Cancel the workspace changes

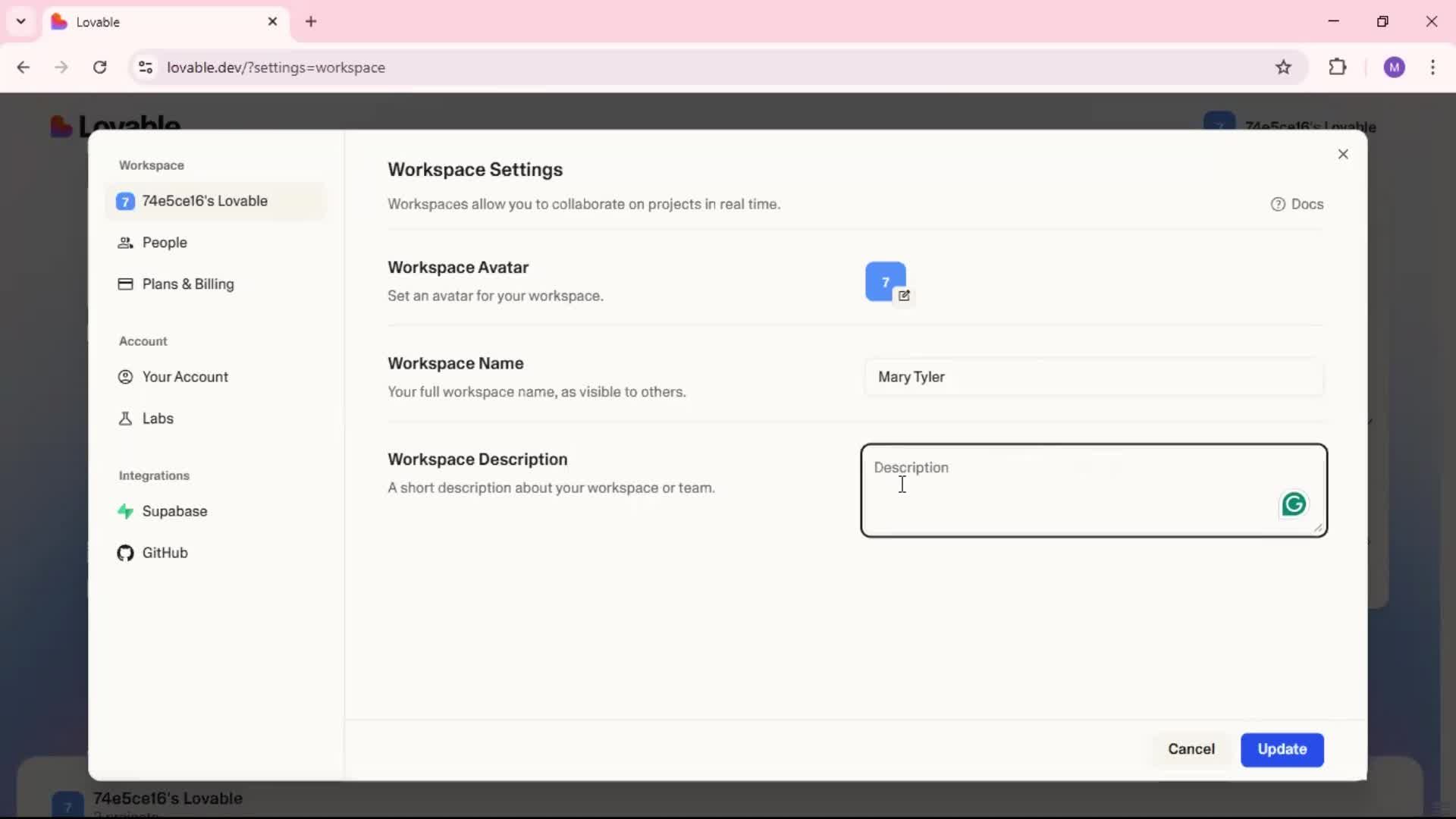[1191, 749]
